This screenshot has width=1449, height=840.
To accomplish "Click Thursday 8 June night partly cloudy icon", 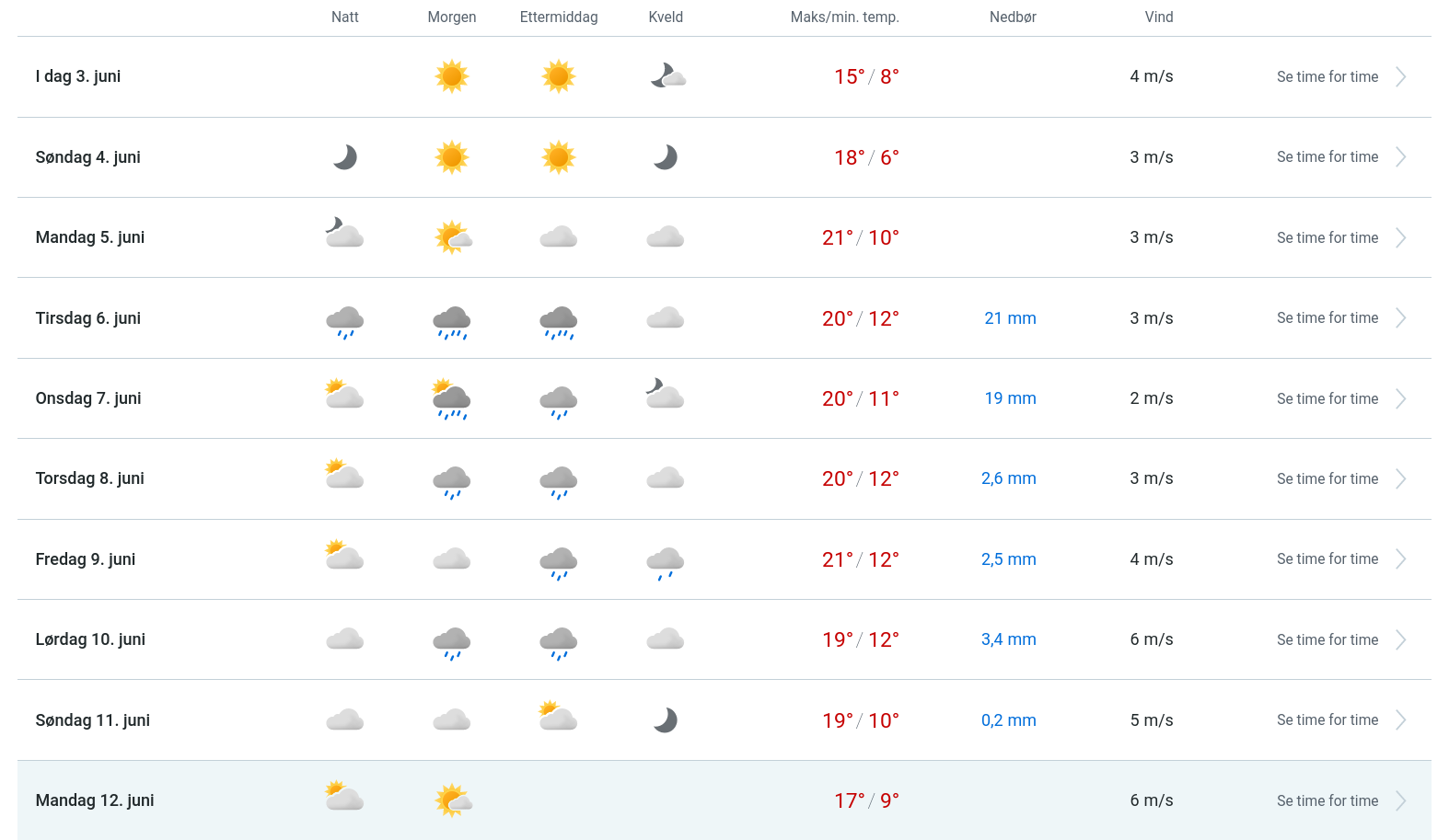I will [x=344, y=475].
